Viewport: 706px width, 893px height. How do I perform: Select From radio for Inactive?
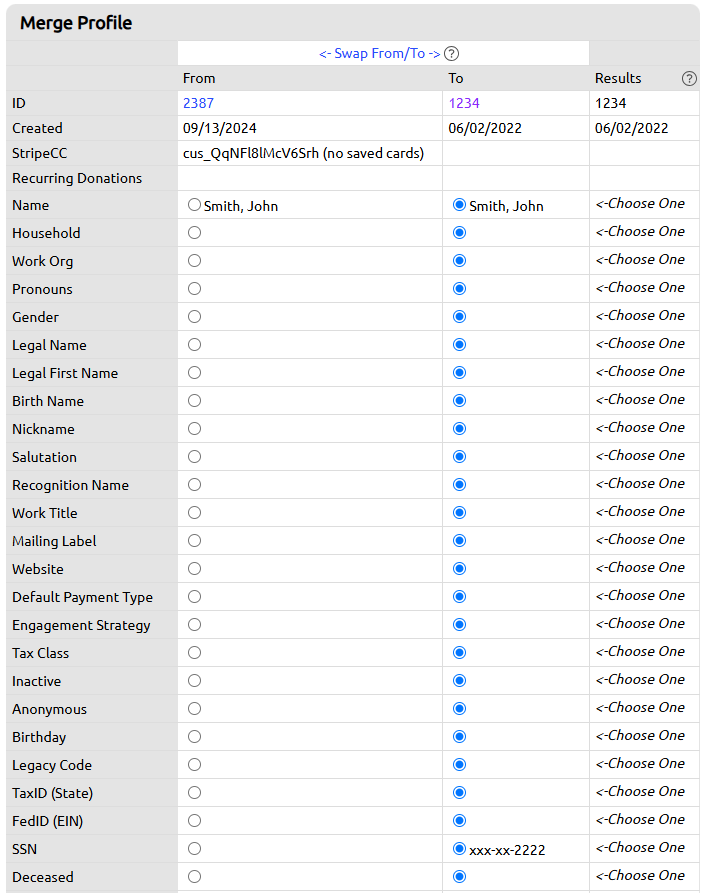click(x=195, y=681)
